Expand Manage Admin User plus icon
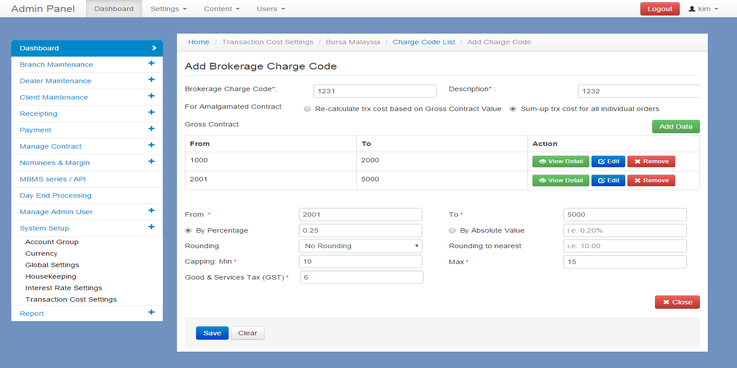Image resolution: width=737 pixels, height=368 pixels. (151, 211)
